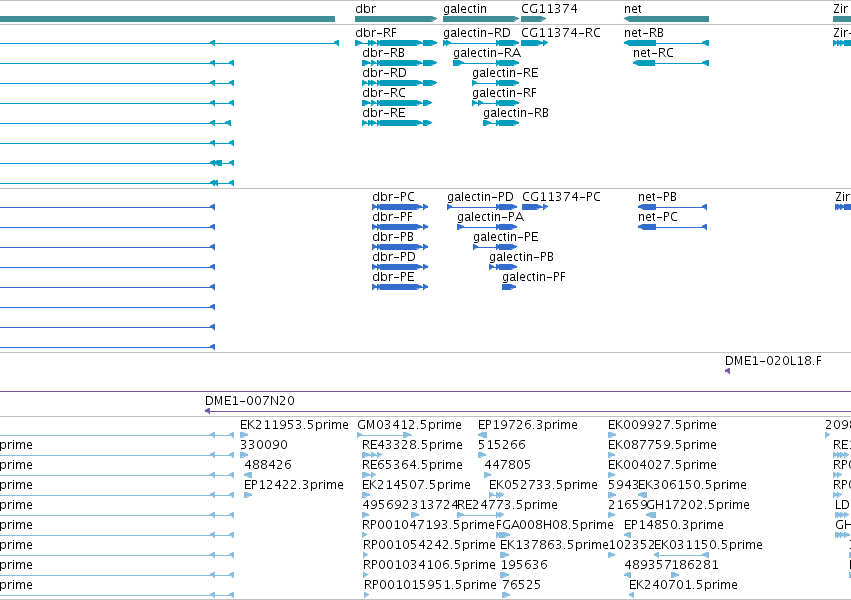Select the EK214507.5prime EST
The width and height of the screenshot is (851, 600).
click(x=365, y=495)
